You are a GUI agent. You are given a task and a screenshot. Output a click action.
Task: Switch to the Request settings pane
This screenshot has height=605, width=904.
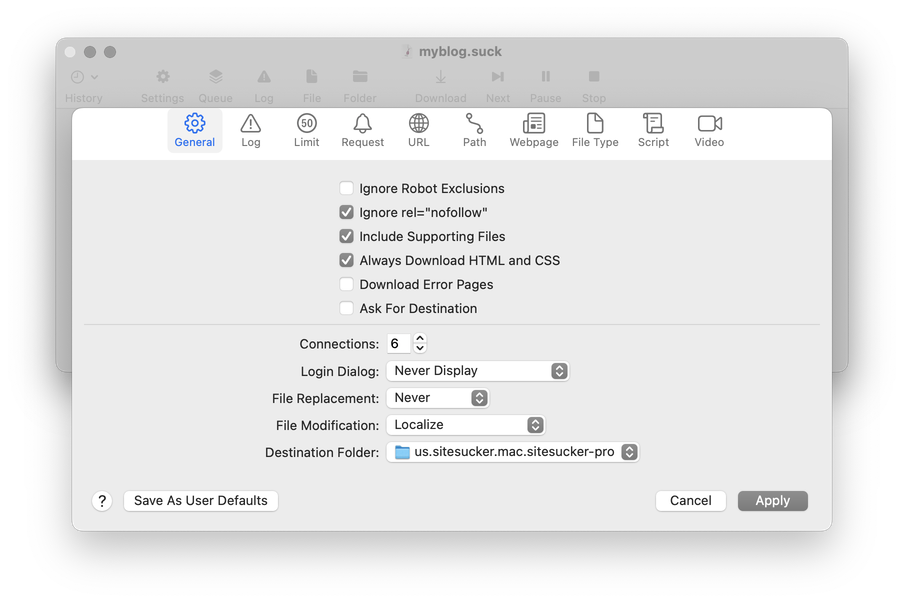pyautogui.click(x=362, y=130)
